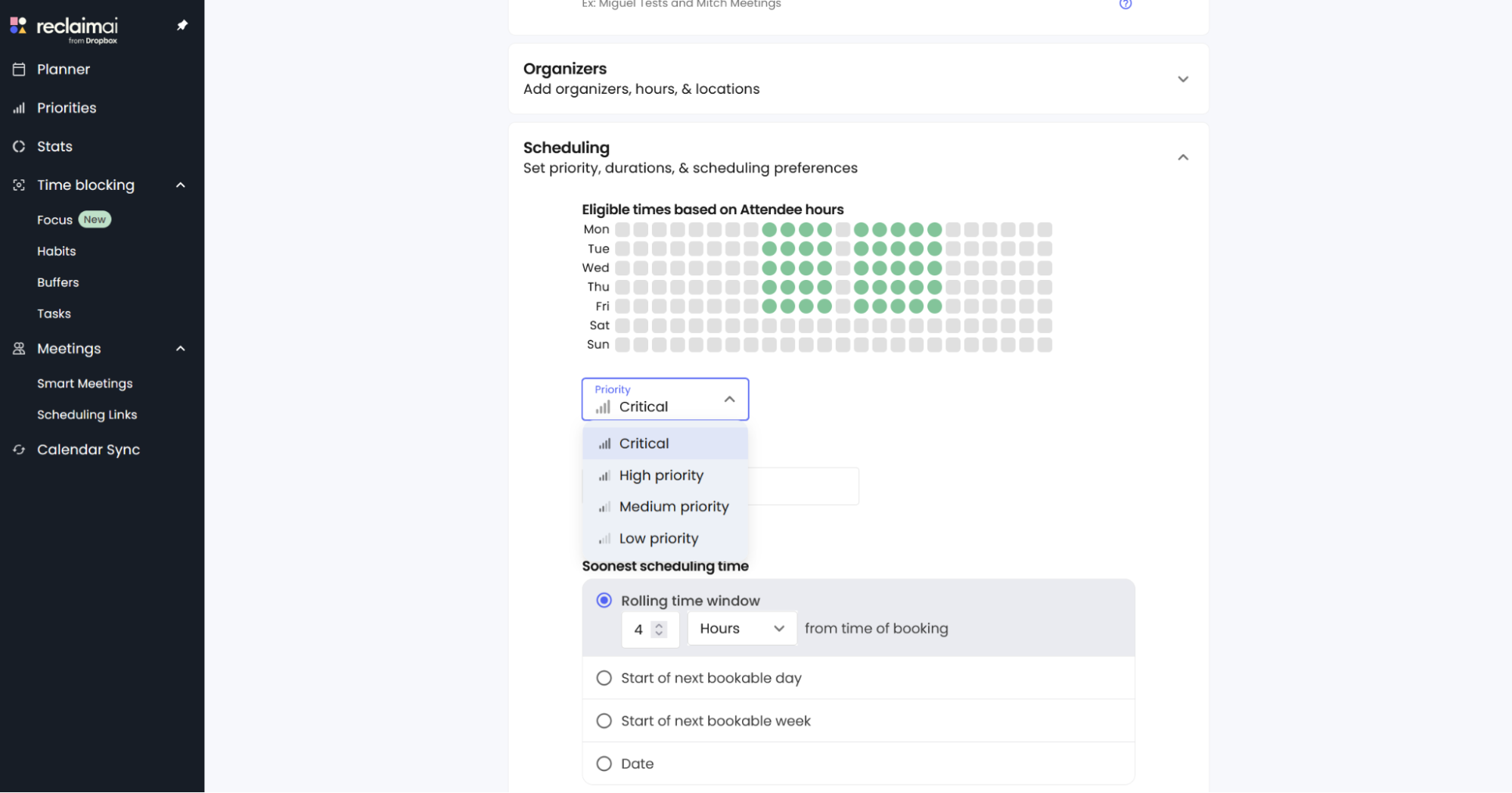Image resolution: width=1512 pixels, height=793 pixels.
Task: Collapse the Scheduling section
Action: tap(1183, 157)
